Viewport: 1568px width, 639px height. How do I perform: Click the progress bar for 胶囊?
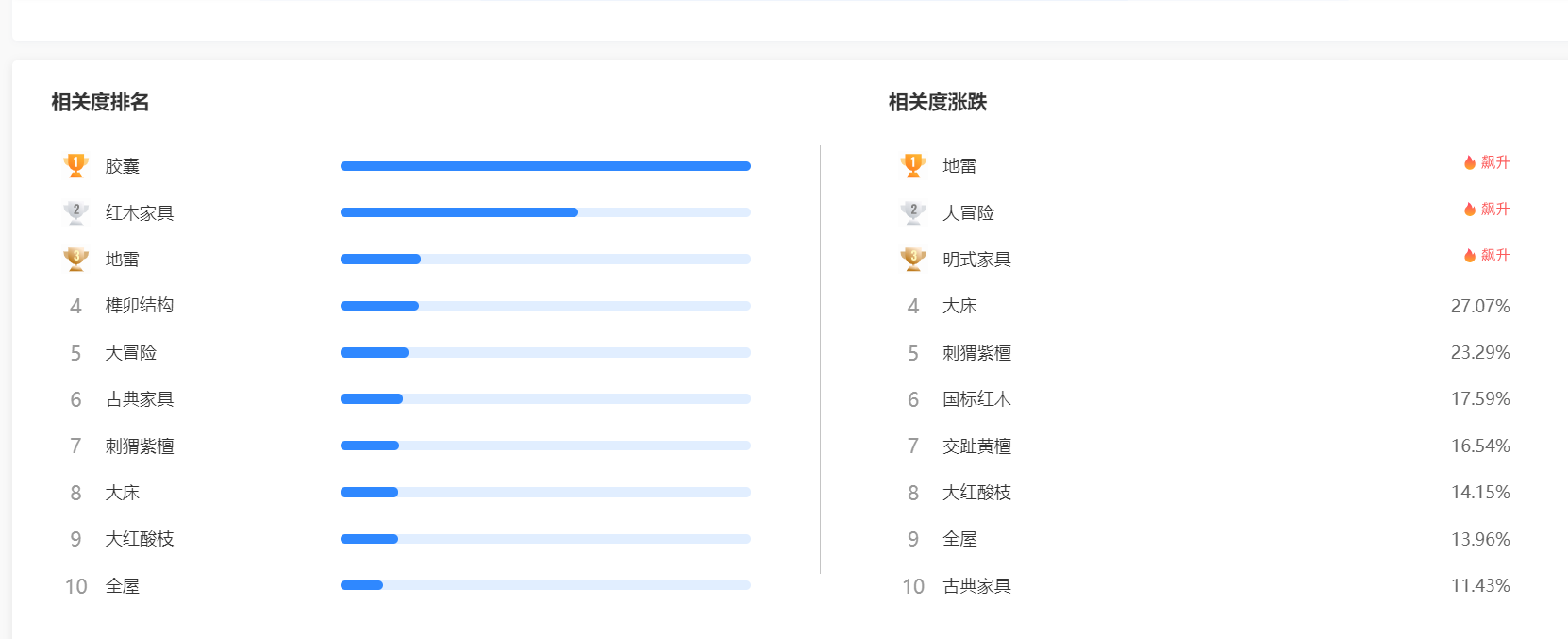point(545,166)
